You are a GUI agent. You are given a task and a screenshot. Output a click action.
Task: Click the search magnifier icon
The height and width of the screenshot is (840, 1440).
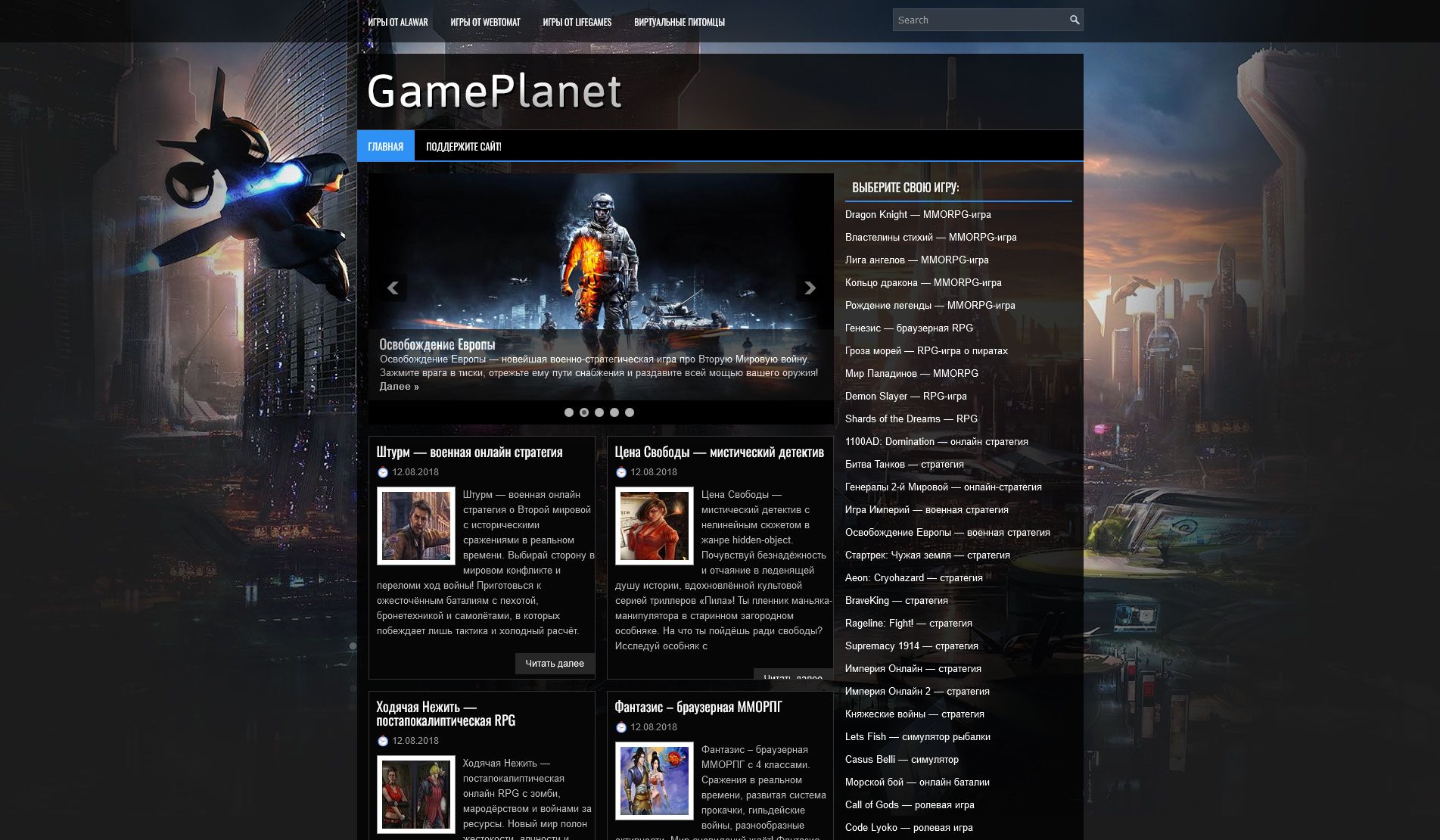(x=1074, y=20)
